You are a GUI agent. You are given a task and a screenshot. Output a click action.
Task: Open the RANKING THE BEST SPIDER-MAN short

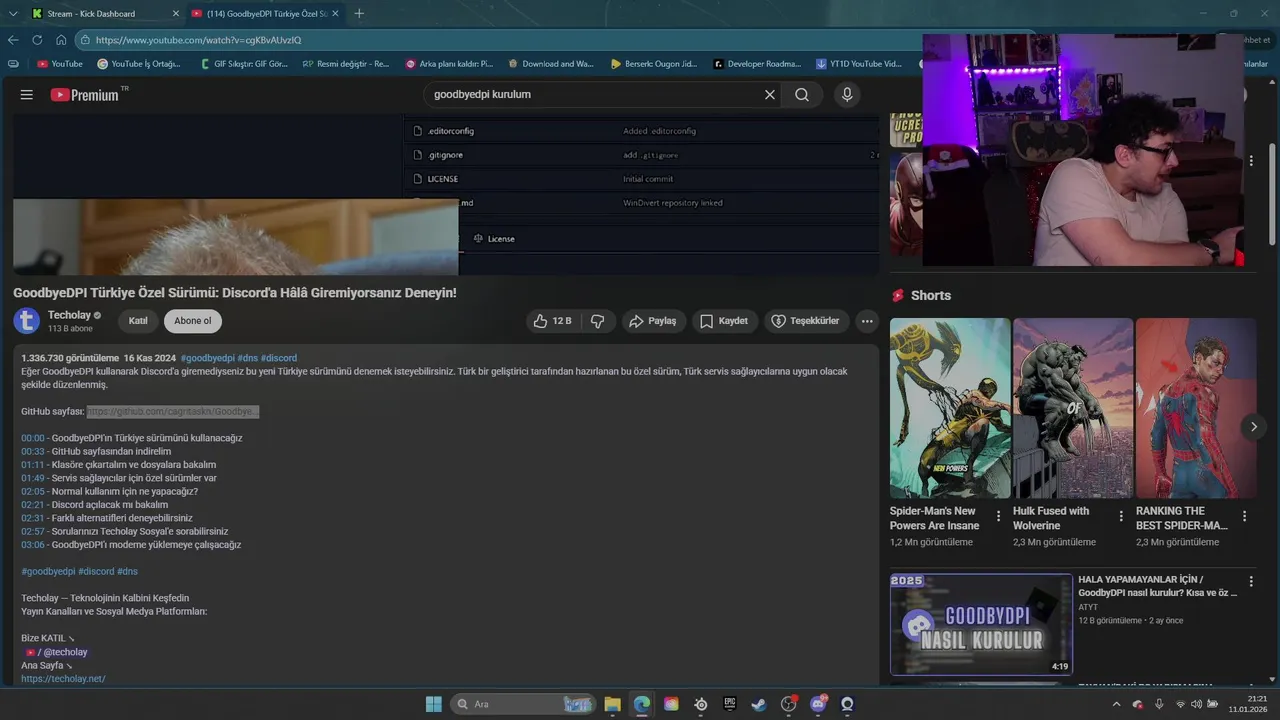click(1196, 408)
